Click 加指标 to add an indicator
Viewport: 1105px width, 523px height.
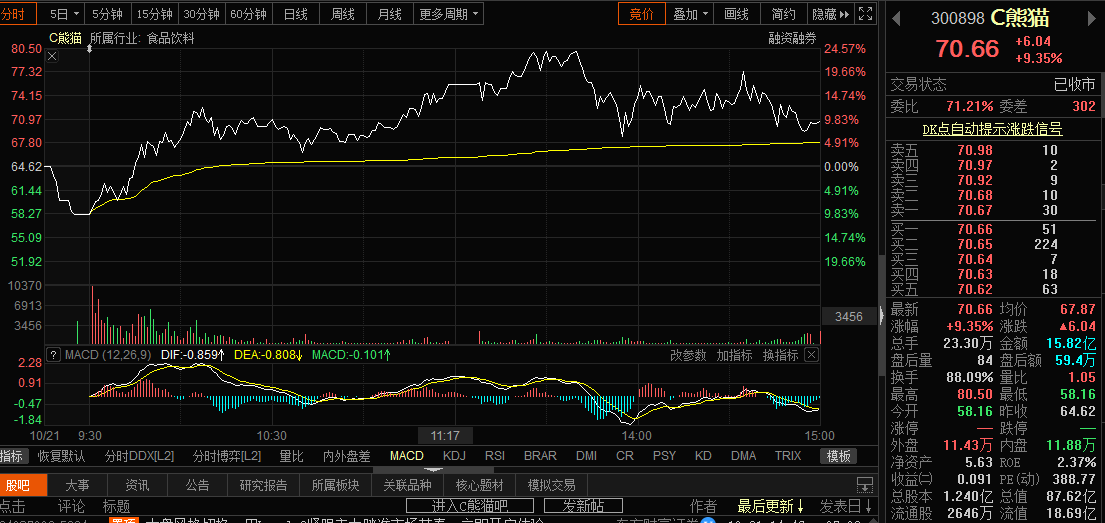(x=734, y=355)
